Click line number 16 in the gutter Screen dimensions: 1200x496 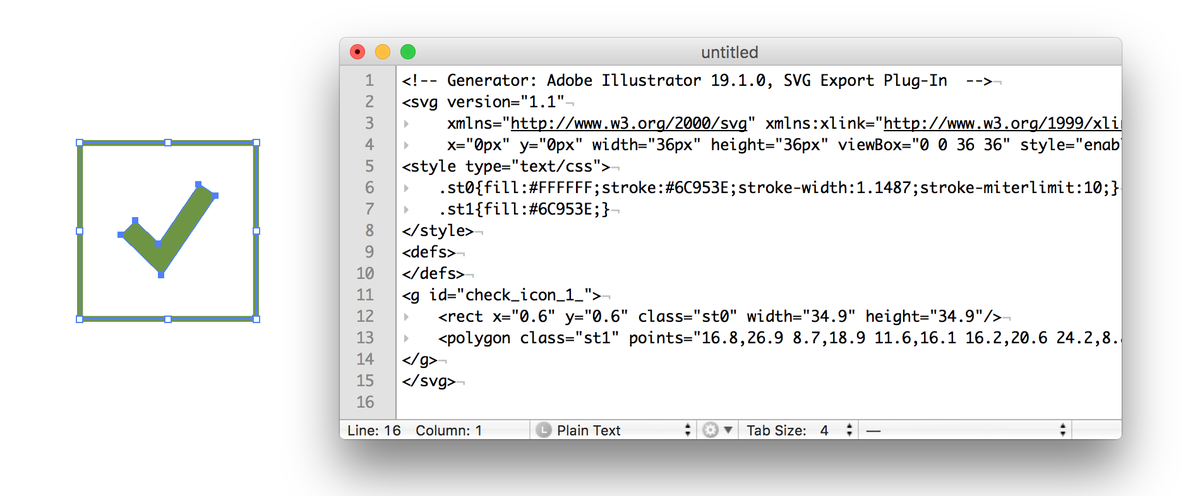pyautogui.click(x=365, y=401)
